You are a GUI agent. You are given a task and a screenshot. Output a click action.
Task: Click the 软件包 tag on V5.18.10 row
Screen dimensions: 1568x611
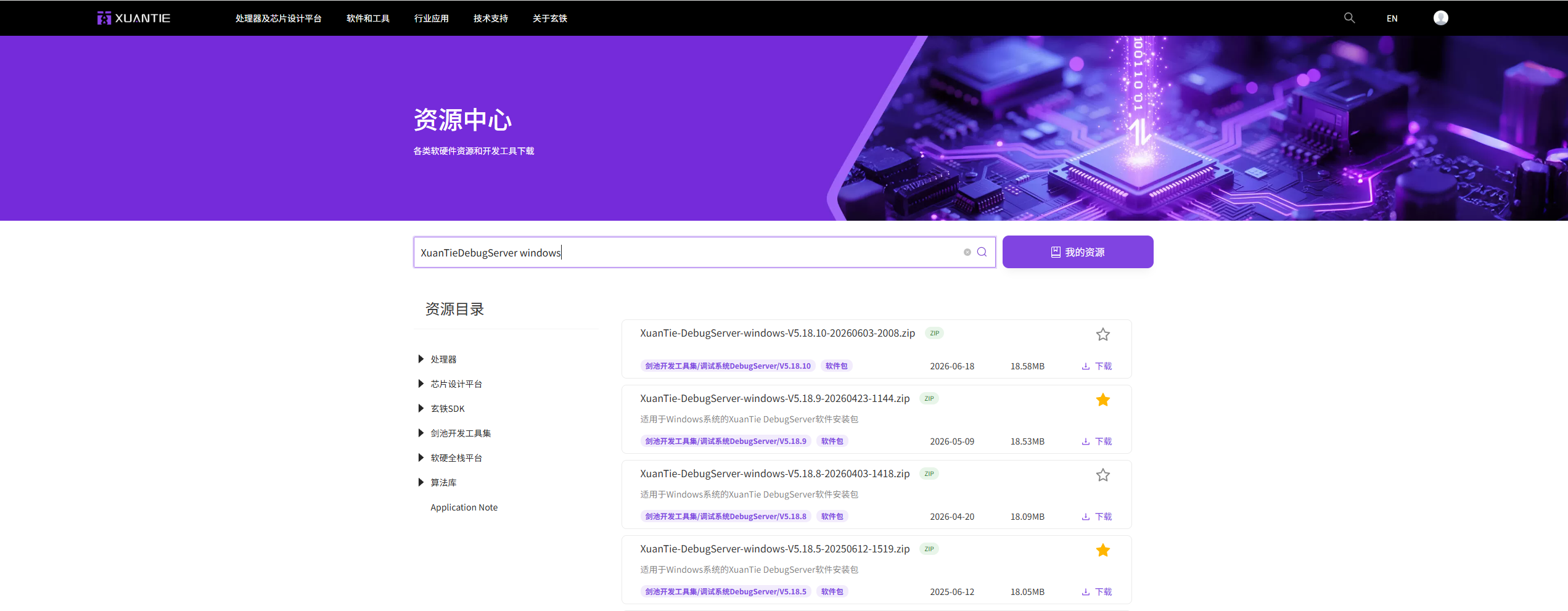836,366
